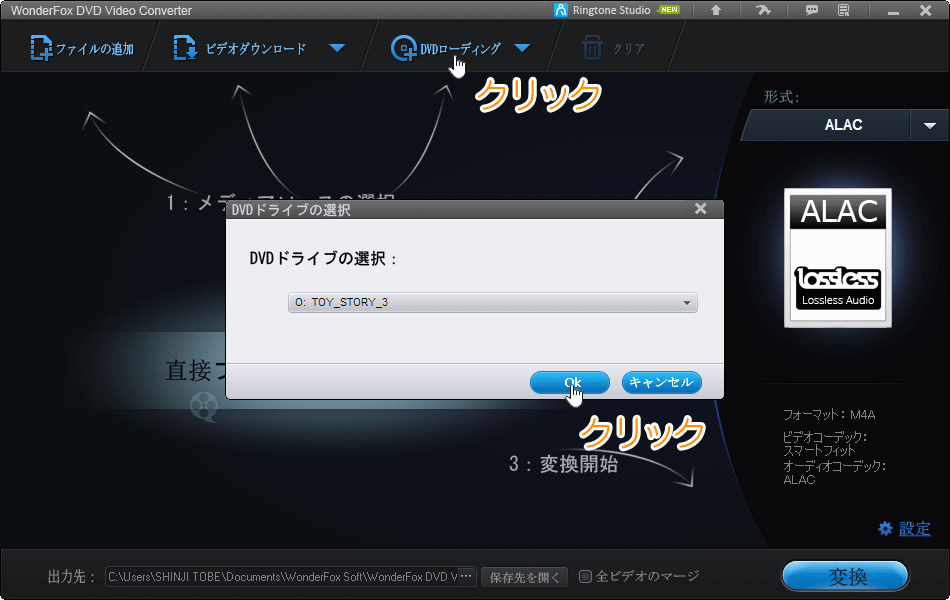
Task: Toggle Merge All Videos (全ビデオのマージ) checkbox
Action: pyautogui.click(x=585, y=576)
